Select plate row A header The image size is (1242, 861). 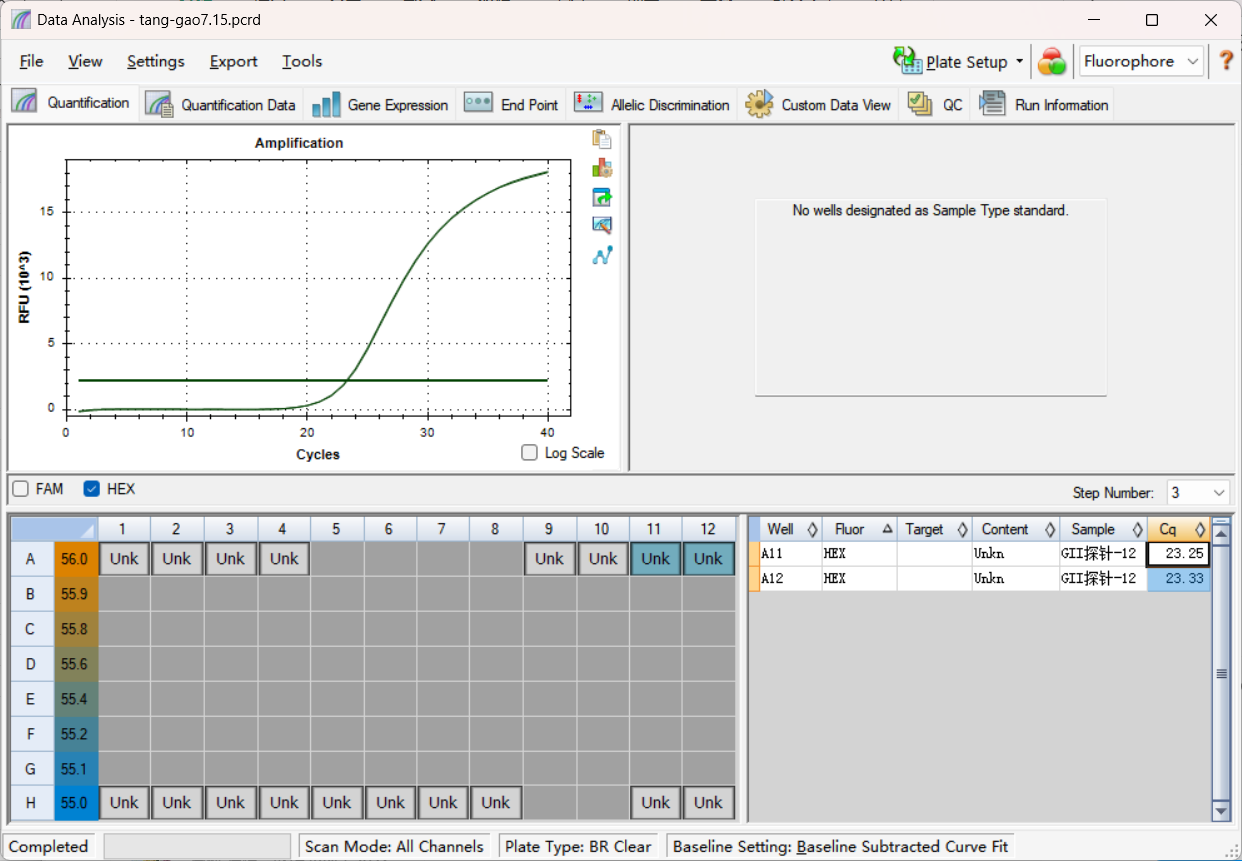tap(30, 558)
